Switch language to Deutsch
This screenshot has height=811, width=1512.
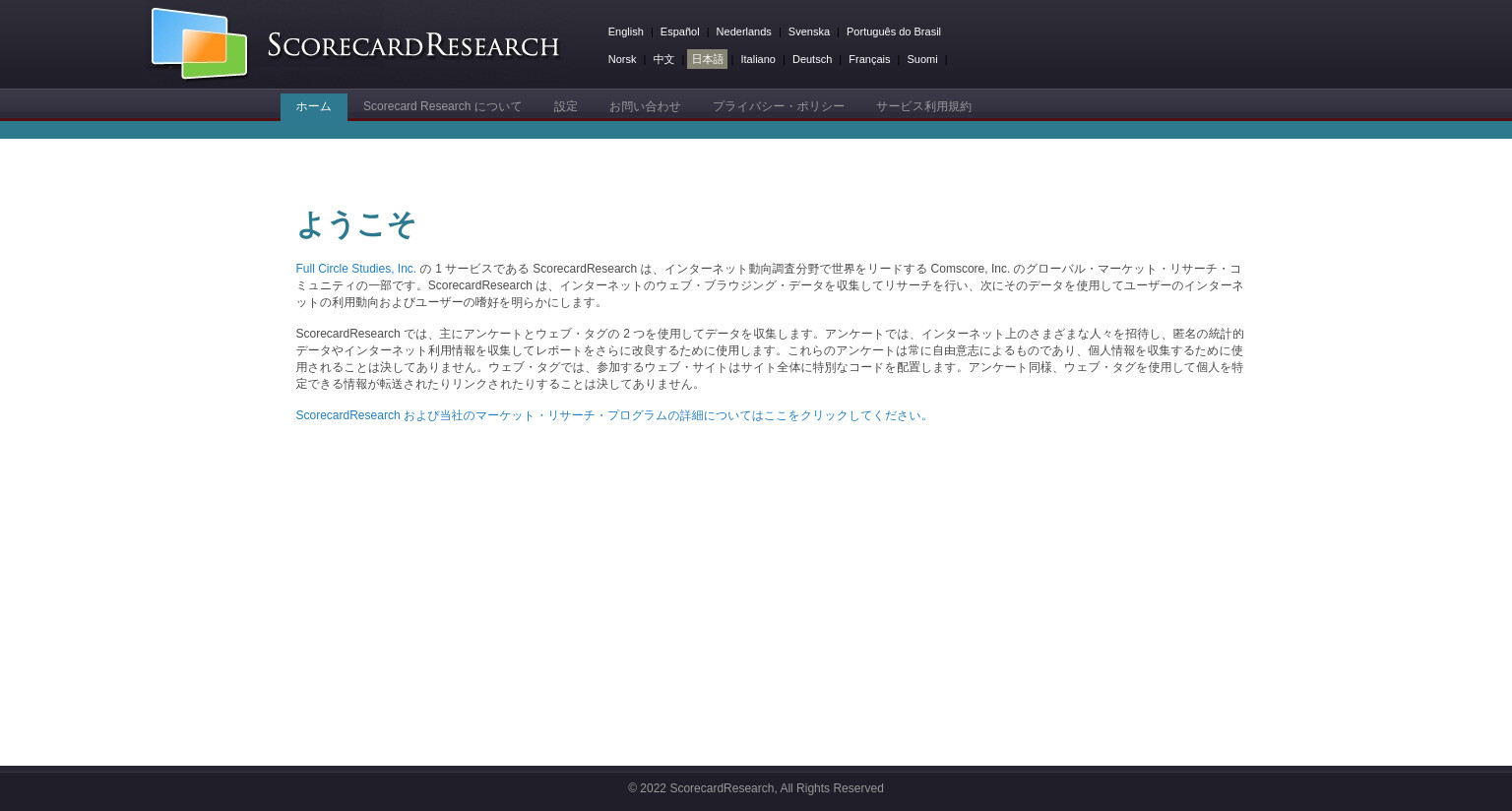click(812, 59)
